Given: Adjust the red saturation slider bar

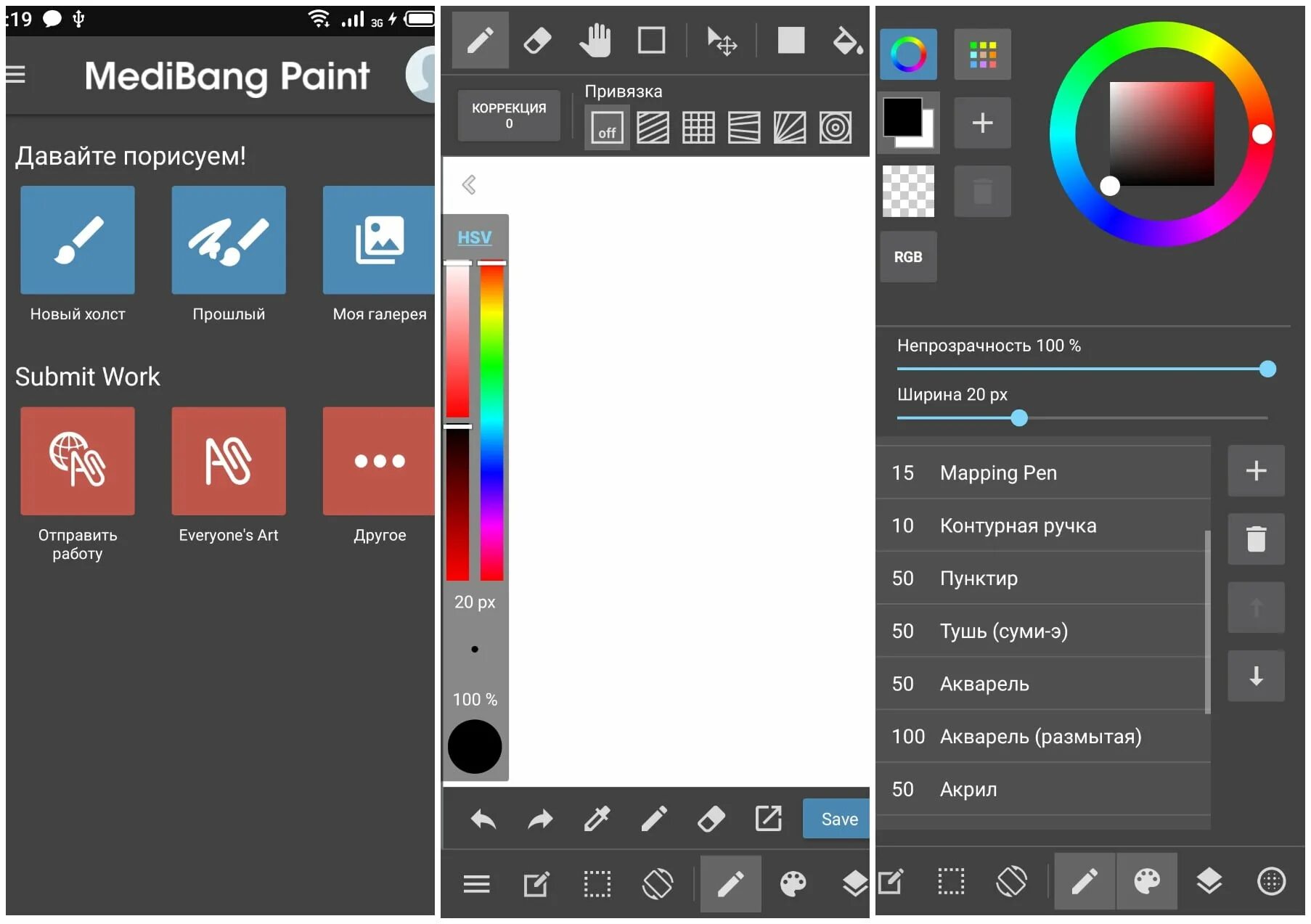Looking at the screenshot, I should tap(457, 340).
